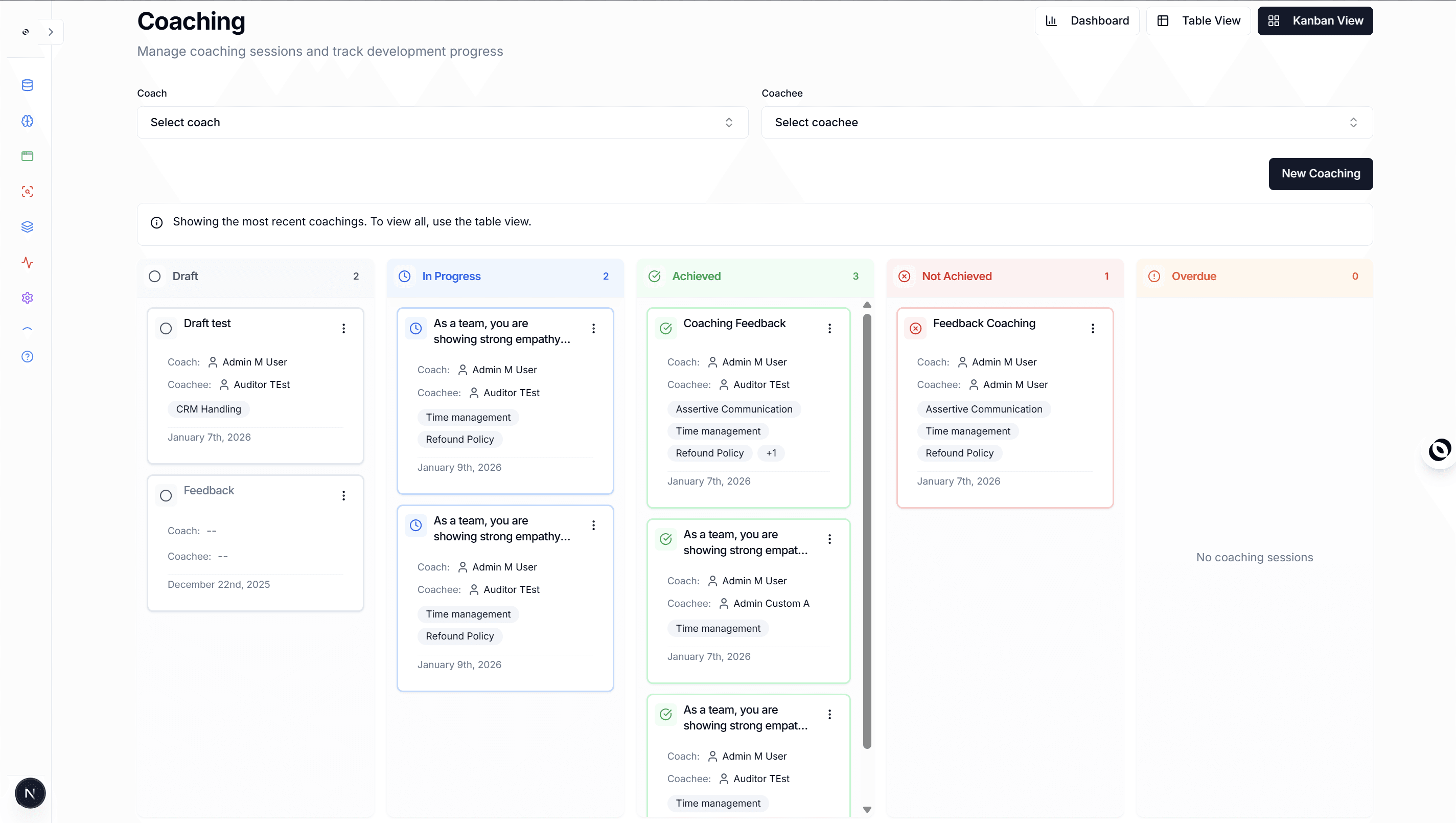Open the green browser-window sidebar icon
Viewport: 1456px width, 823px height.
(x=27, y=156)
